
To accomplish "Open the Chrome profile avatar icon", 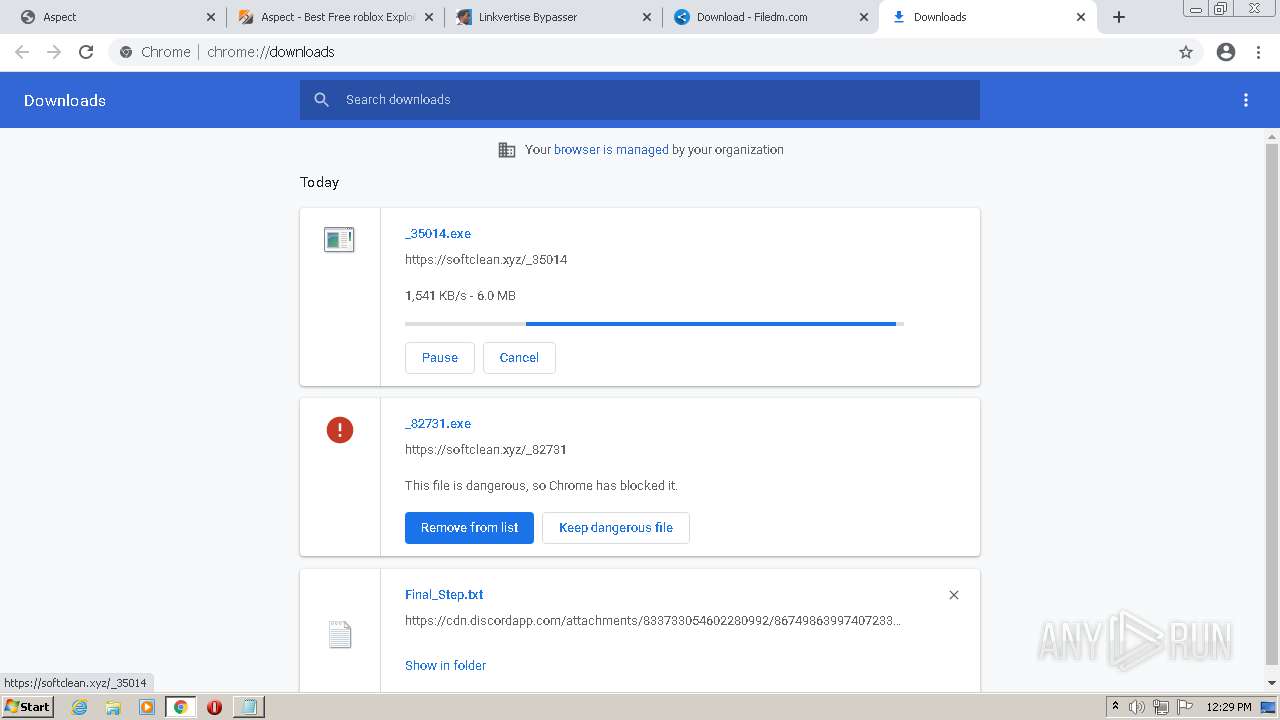I will coord(1226,52).
